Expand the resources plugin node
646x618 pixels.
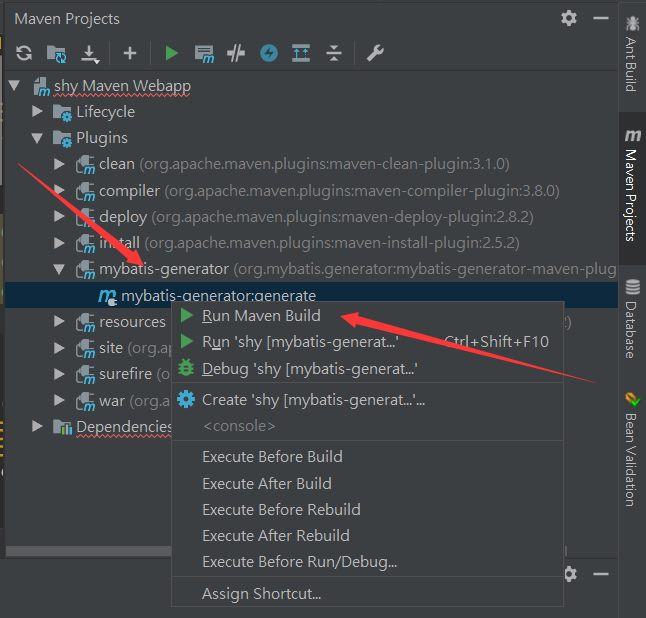(x=59, y=321)
